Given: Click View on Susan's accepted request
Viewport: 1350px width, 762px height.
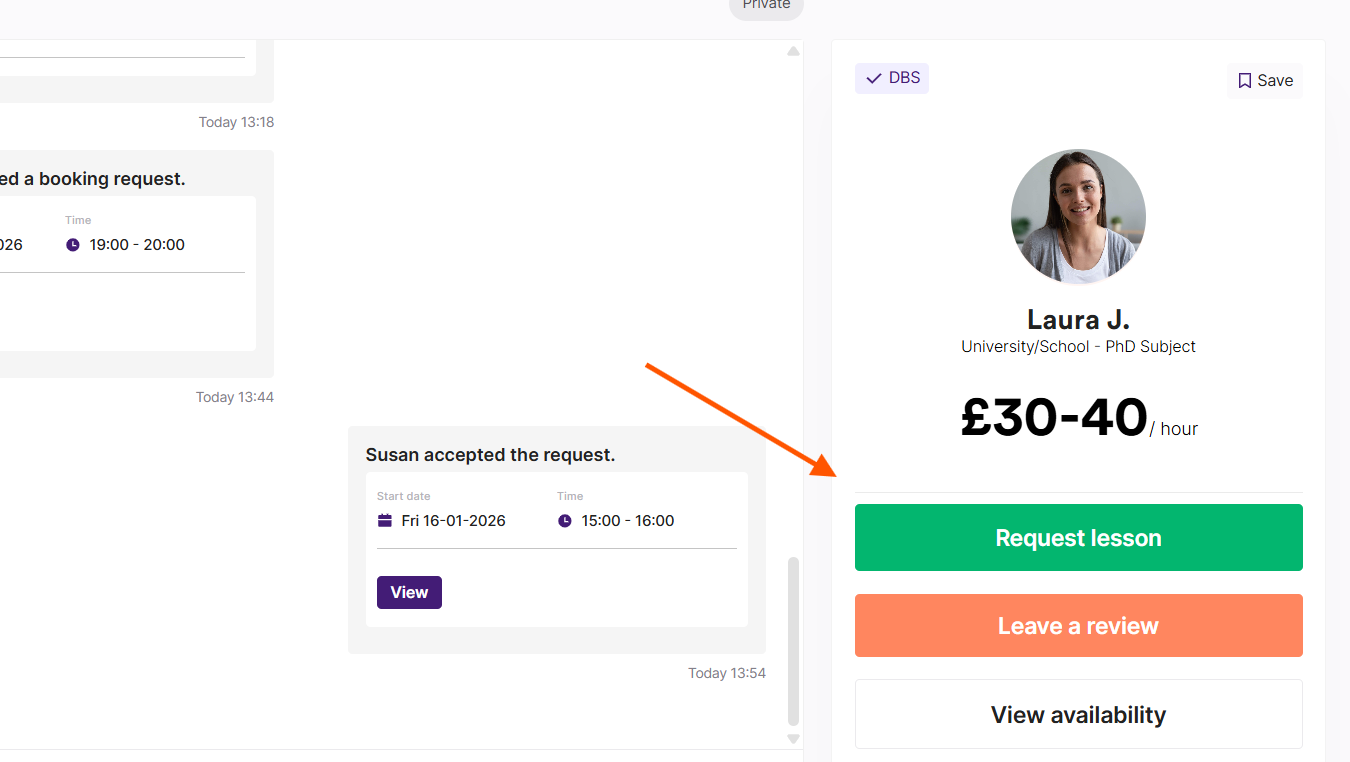Looking at the screenshot, I should click(x=409, y=592).
